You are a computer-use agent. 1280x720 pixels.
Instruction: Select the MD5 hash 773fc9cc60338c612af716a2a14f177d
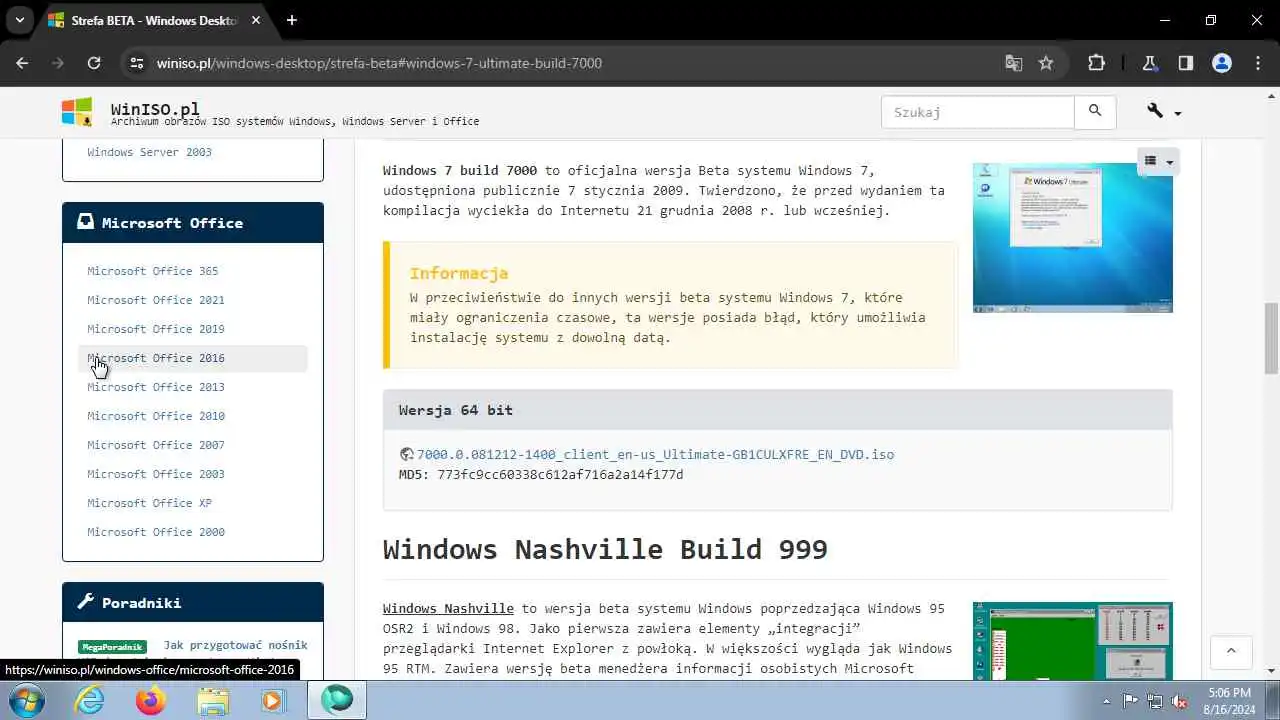pos(560,474)
